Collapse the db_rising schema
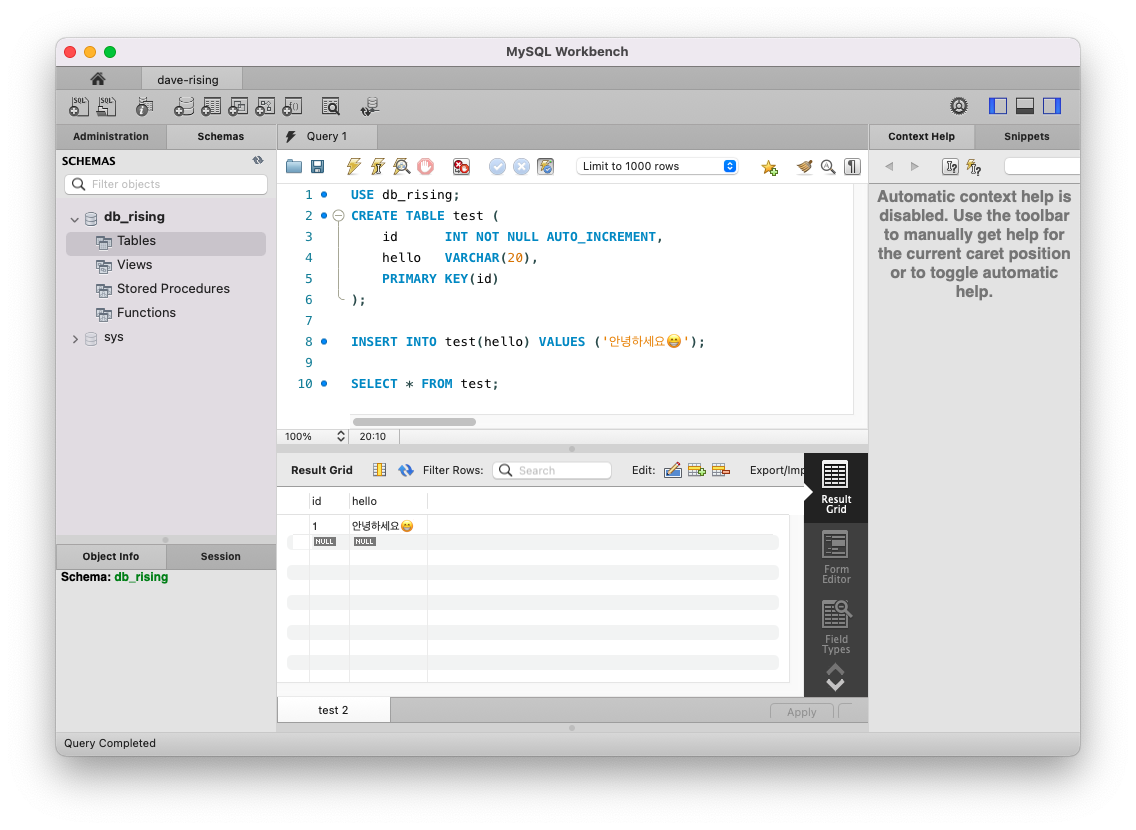1136x830 pixels. pyautogui.click(x=75, y=218)
